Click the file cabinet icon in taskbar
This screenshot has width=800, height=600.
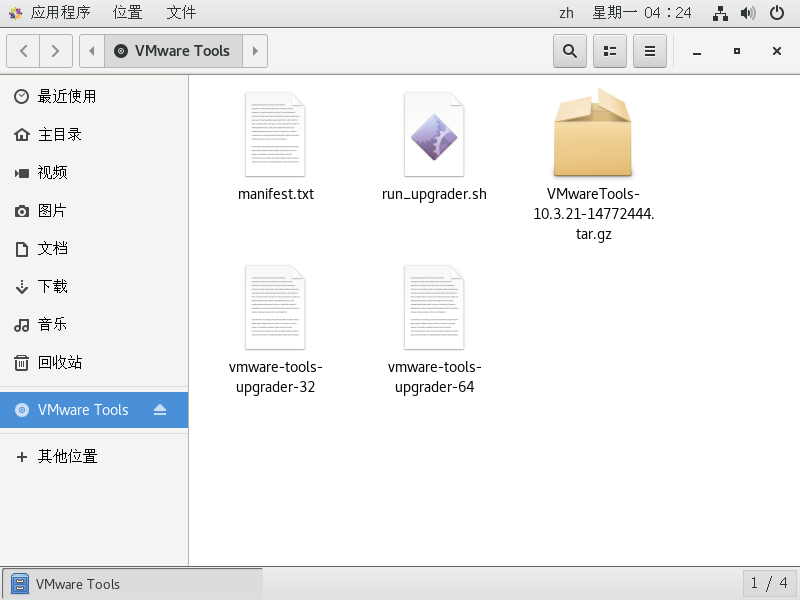click(20, 584)
